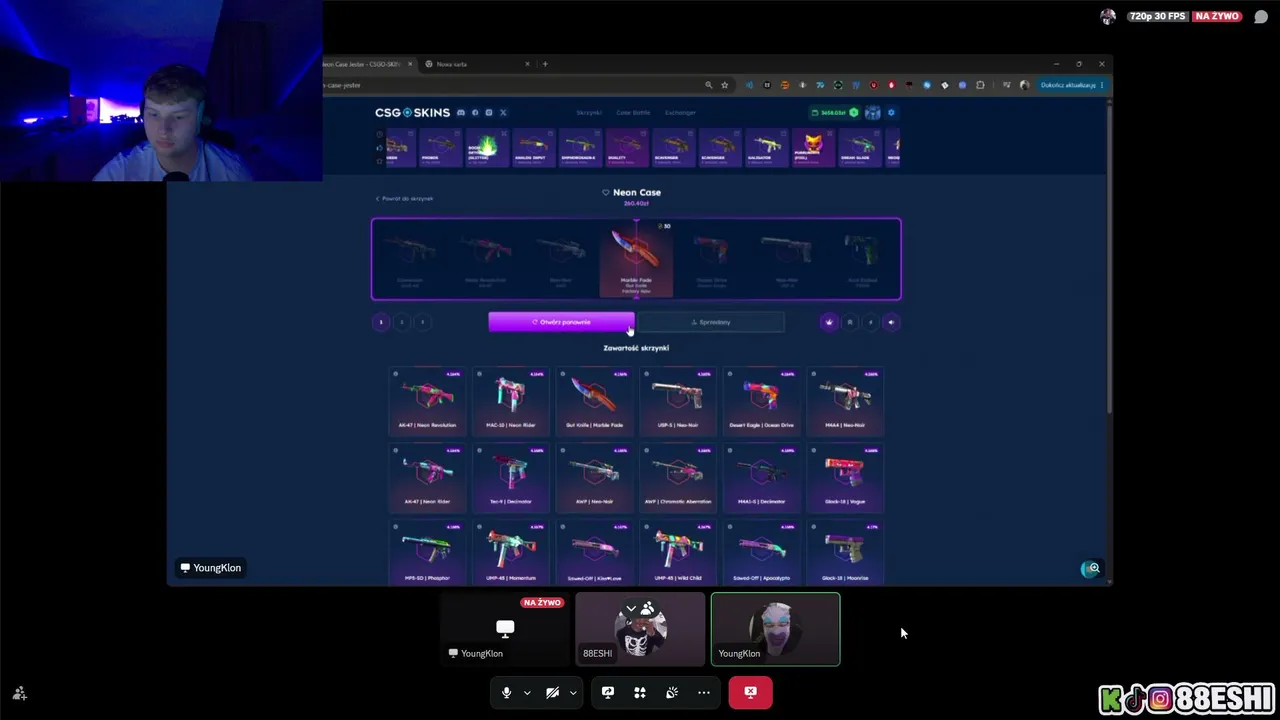The image size is (1280, 720).
Task: Open the activities button in call controls
Action: (x=640, y=692)
